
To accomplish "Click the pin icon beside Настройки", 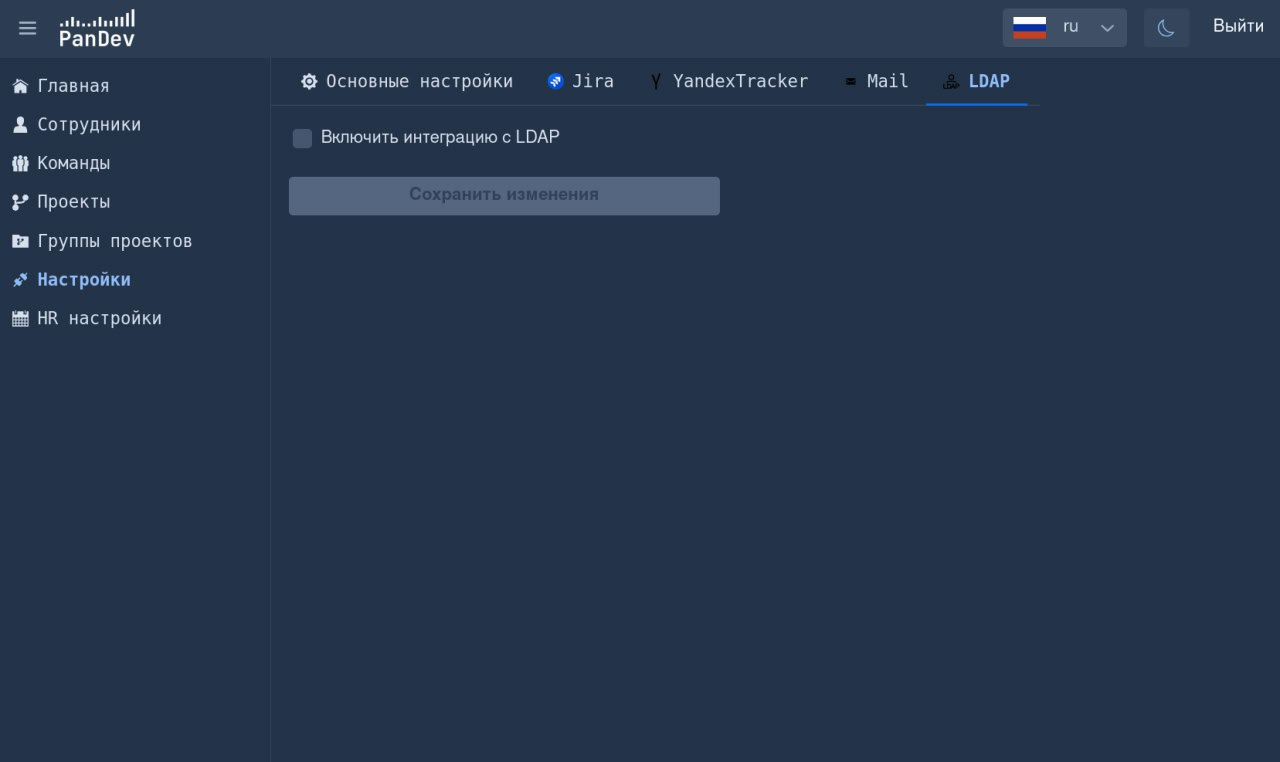I will pyautogui.click(x=20, y=280).
